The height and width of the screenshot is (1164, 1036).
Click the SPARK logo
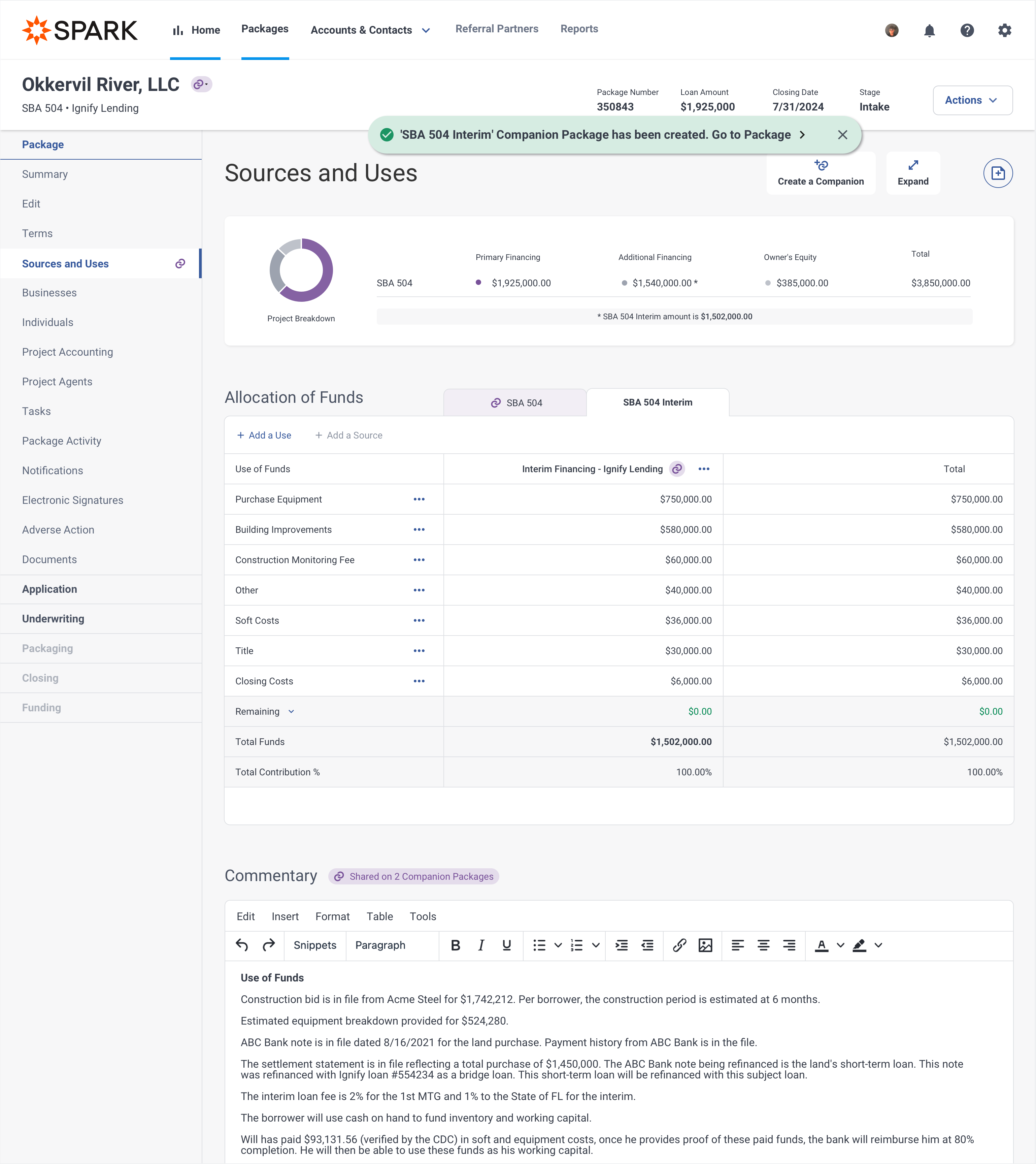pyautogui.click(x=80, y=30)
